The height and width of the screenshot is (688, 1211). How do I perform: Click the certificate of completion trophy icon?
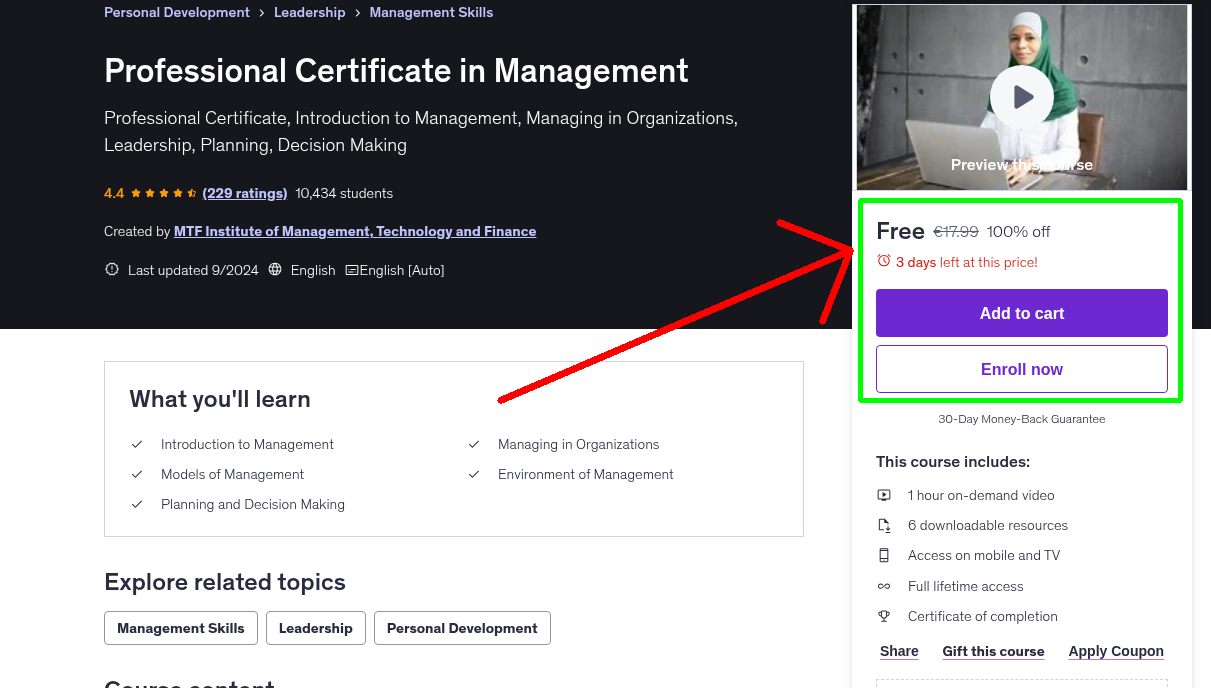[884, 616]
